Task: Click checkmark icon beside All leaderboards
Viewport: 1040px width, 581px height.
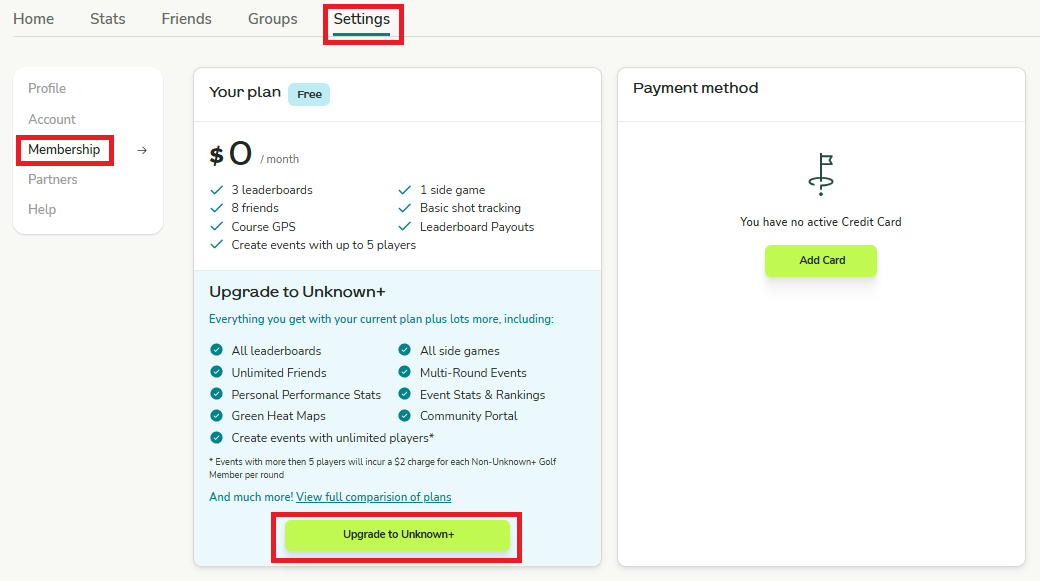Action: coord(216,351)
